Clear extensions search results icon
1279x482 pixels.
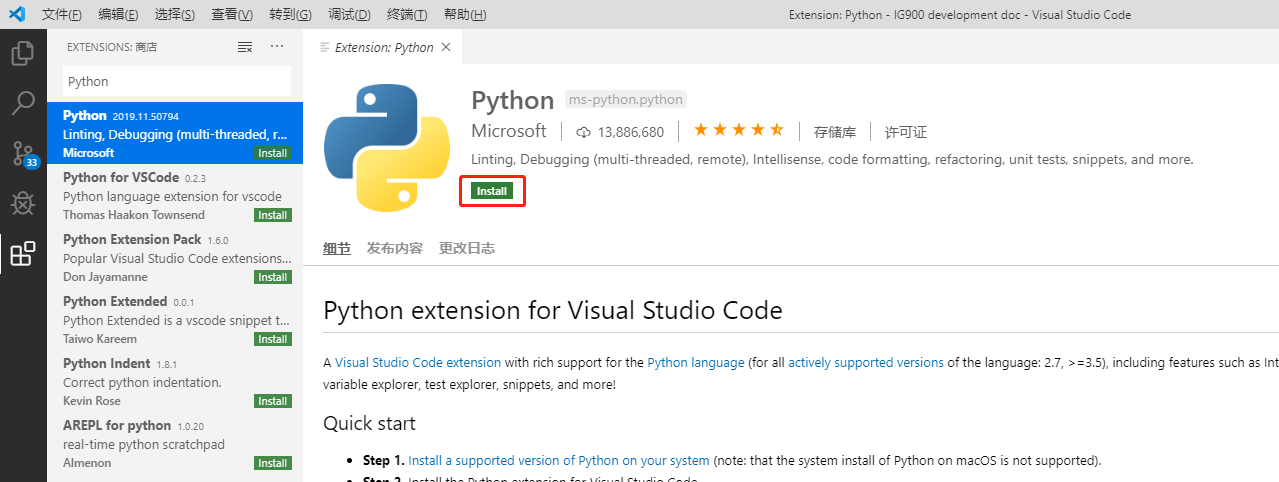[245, 47]
